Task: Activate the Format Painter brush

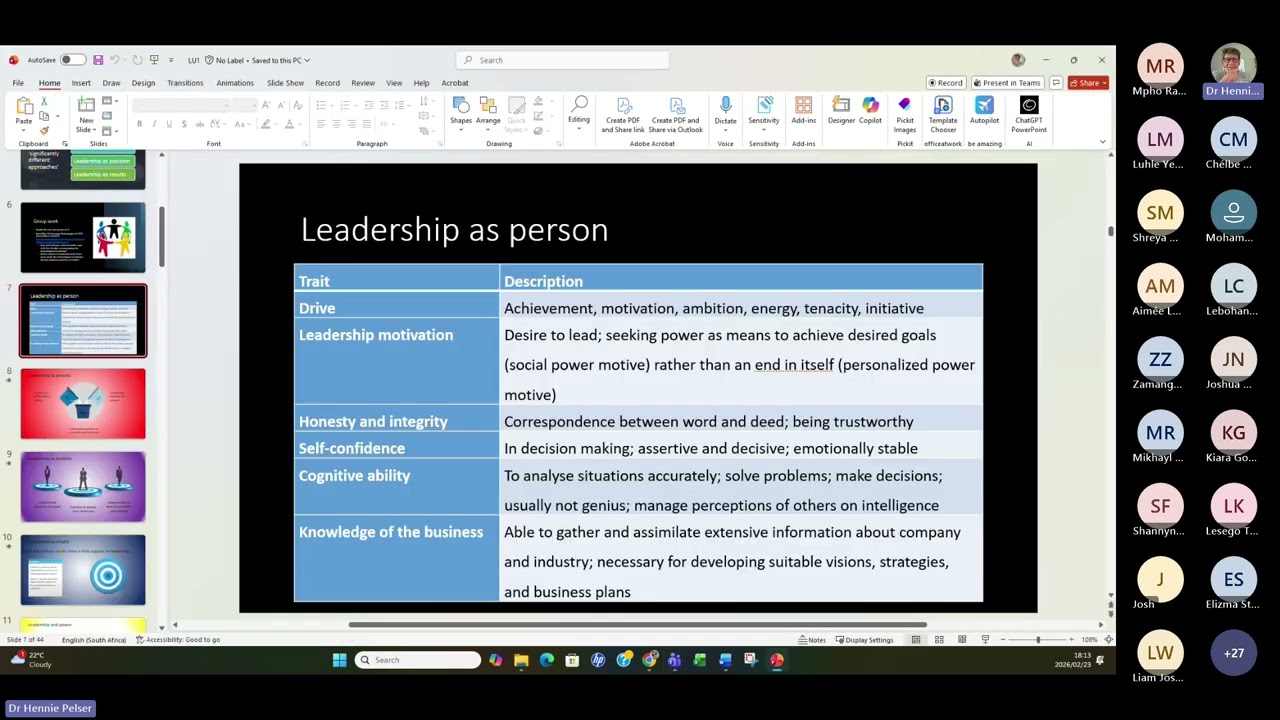Action: 44,130
